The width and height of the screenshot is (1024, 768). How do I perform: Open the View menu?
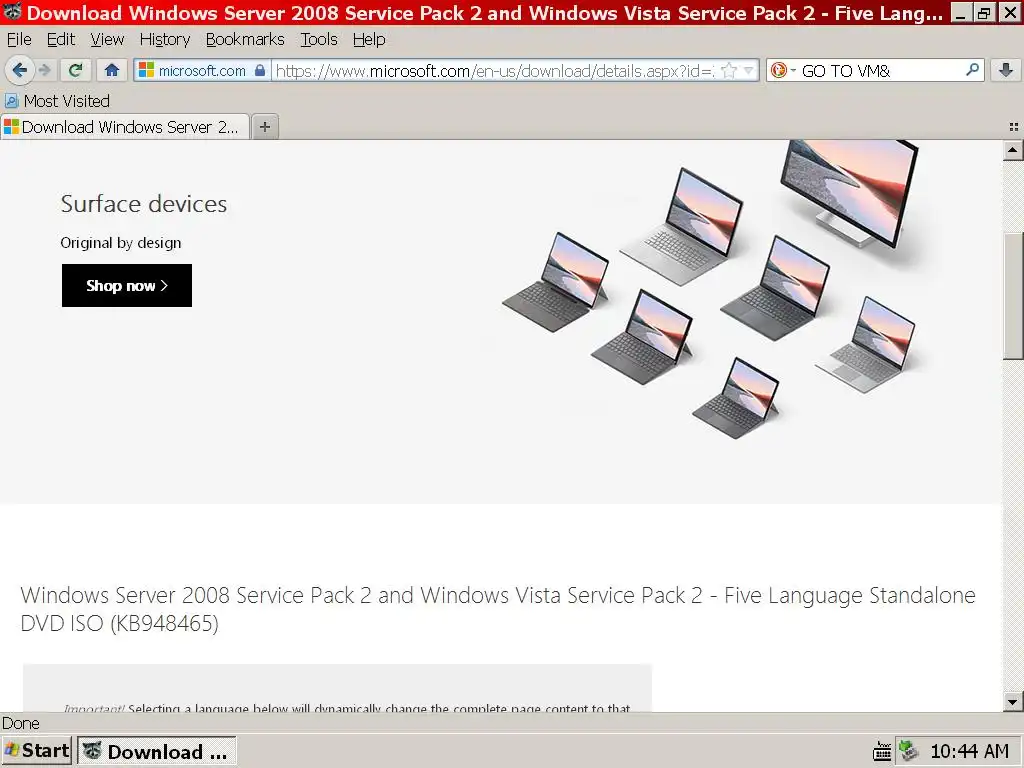(107, 39)
